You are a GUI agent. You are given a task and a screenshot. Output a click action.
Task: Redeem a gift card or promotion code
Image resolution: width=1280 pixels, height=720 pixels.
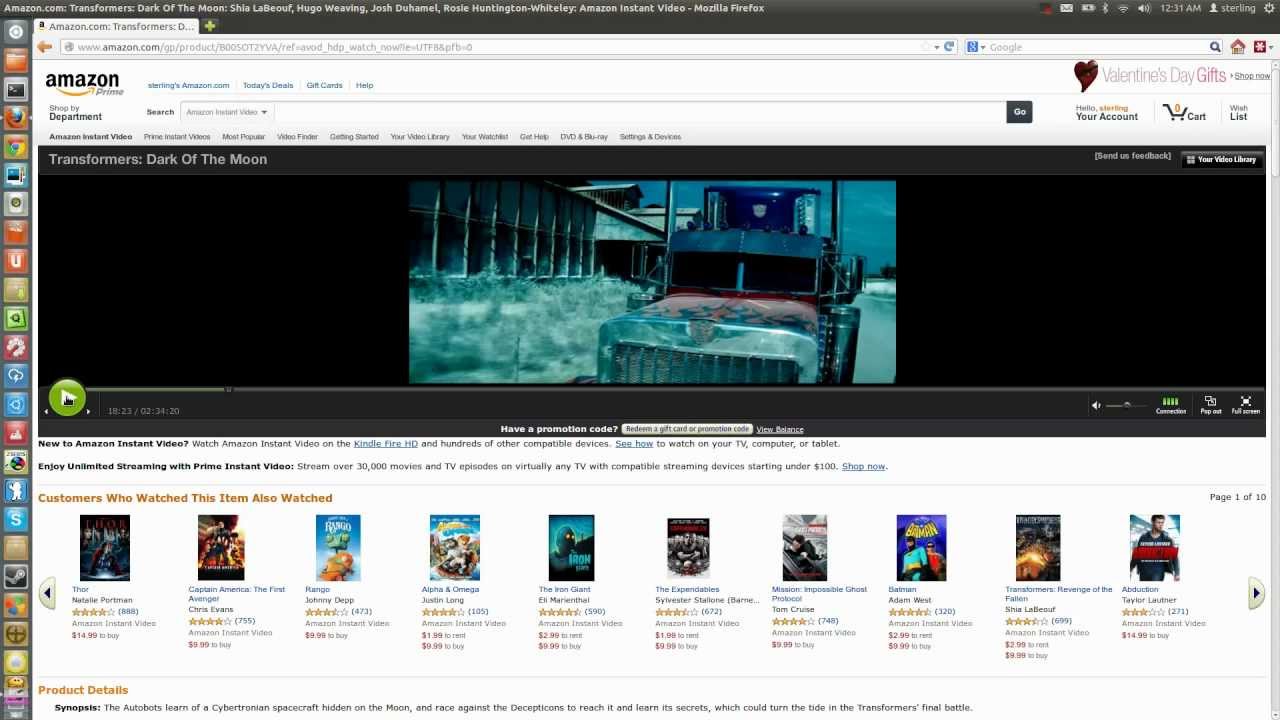[x=687, y=429]
